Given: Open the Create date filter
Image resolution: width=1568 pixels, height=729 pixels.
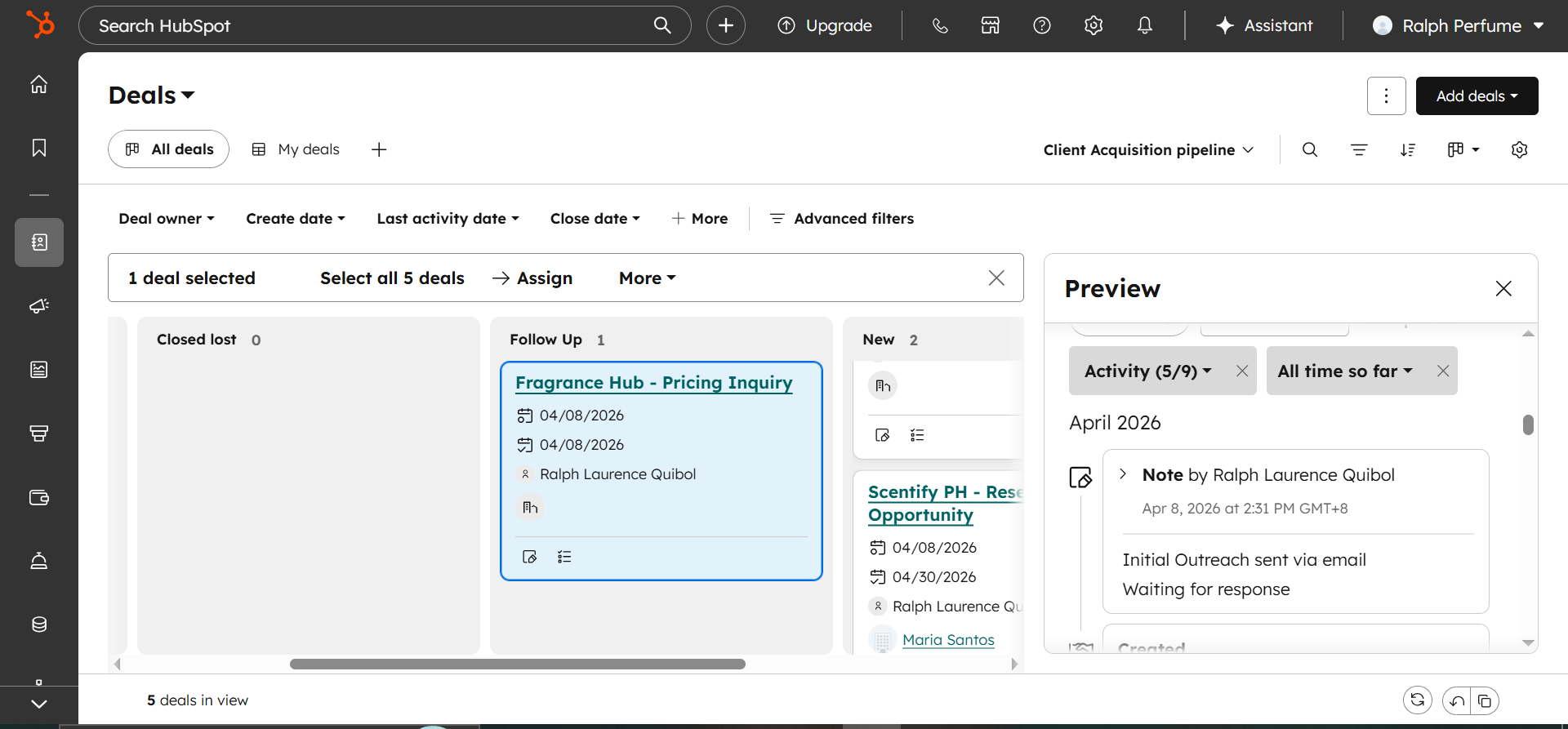Looking at the screenshot, I should point(296,219).
